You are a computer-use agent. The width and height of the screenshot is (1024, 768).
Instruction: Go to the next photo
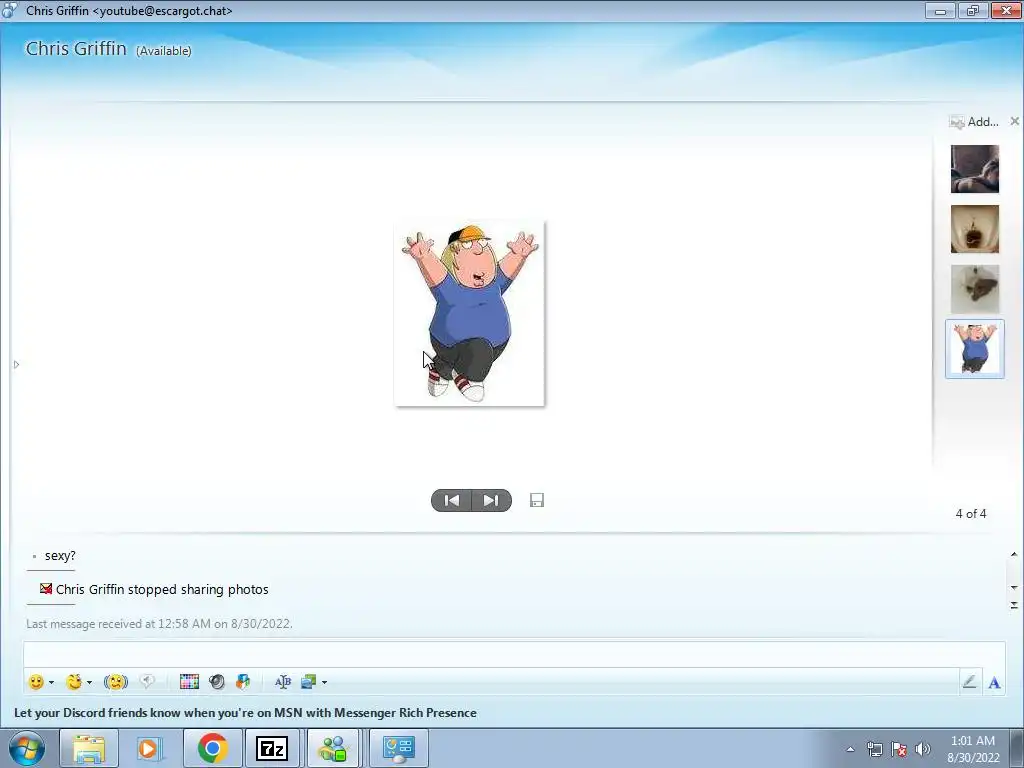click(491, 500)
